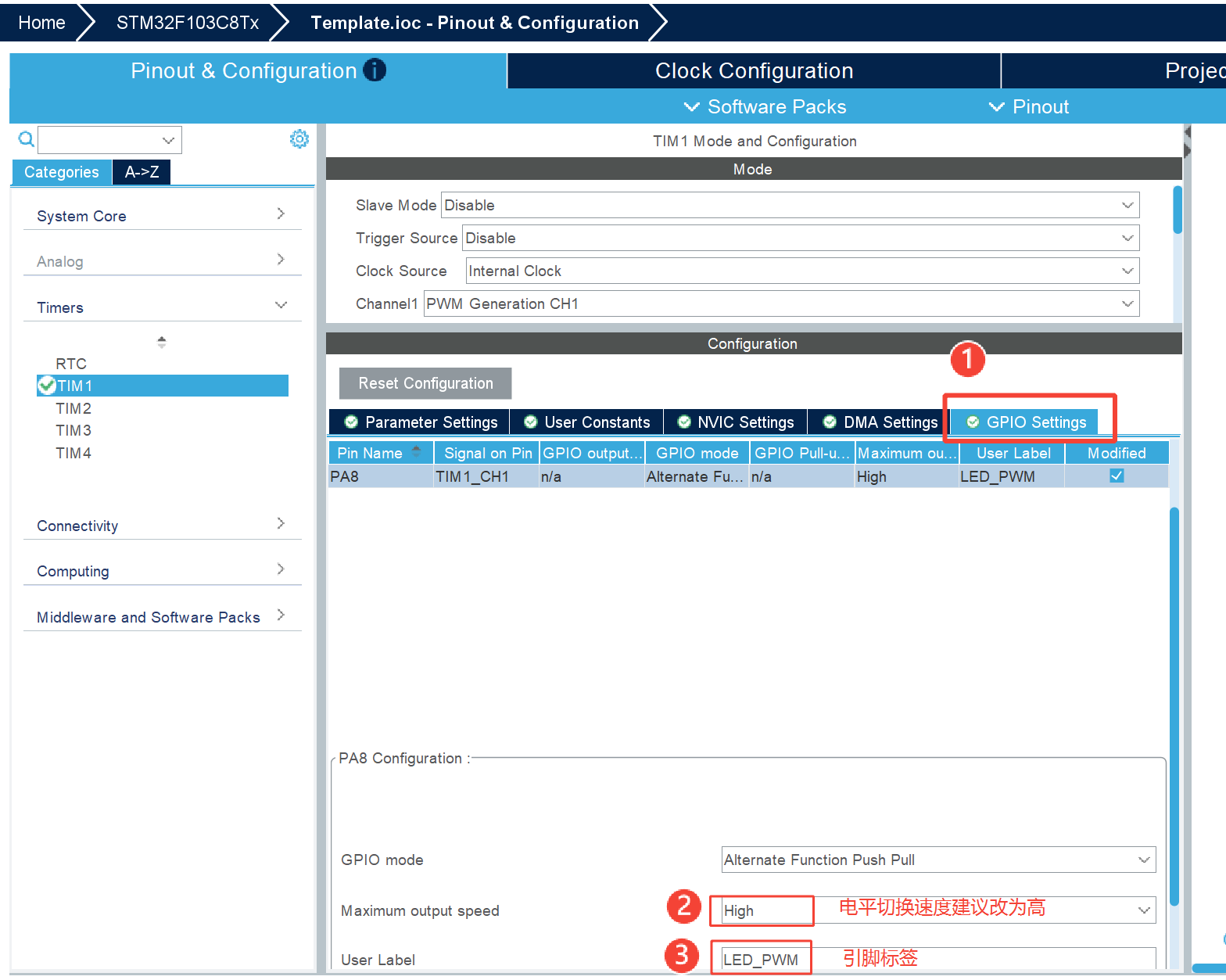The image size is (1226, 980).
Task: Click the Modified column header
Action: coord(1117,453)
